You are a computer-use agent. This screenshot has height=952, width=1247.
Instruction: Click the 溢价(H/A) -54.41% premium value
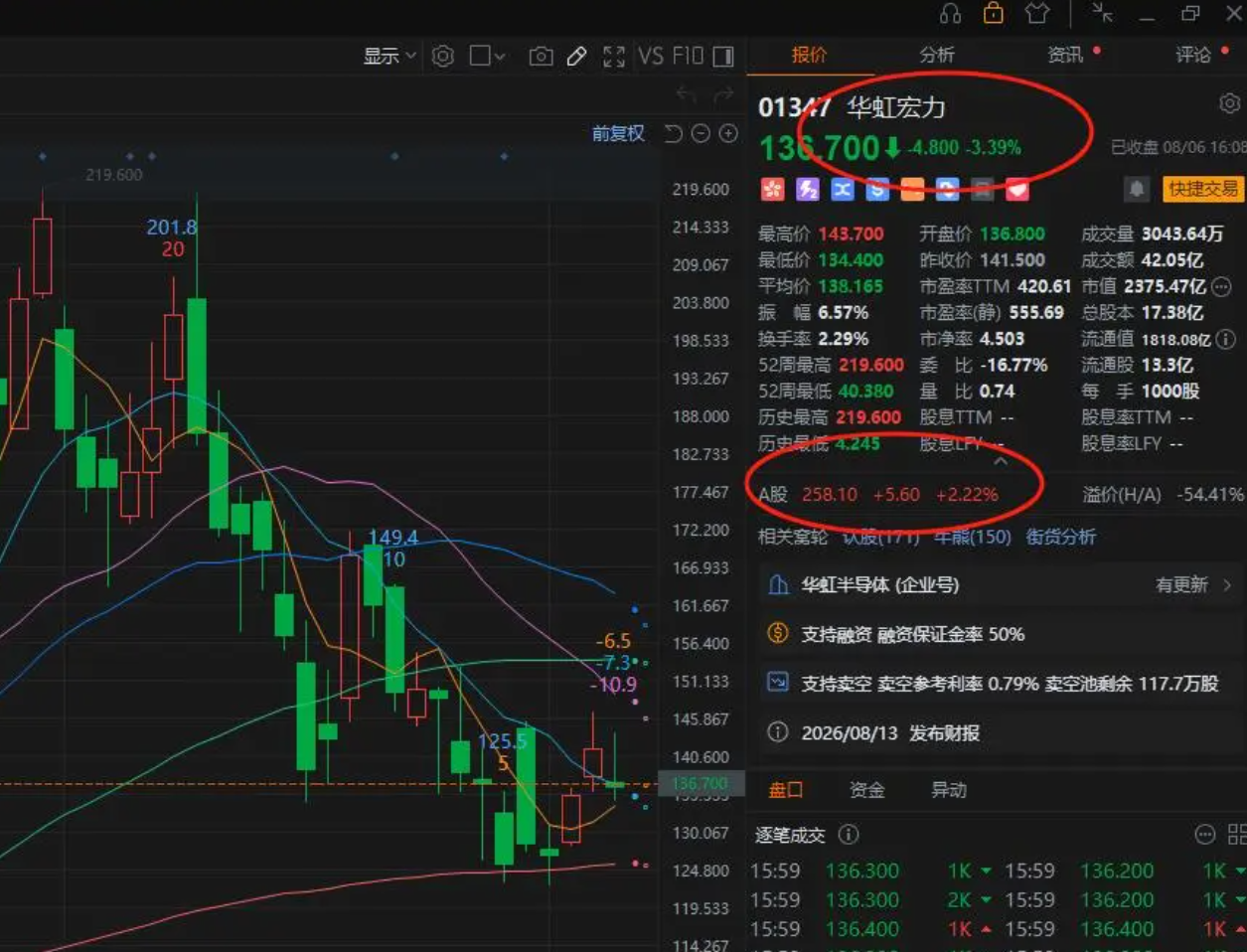tap(1209, 494)
